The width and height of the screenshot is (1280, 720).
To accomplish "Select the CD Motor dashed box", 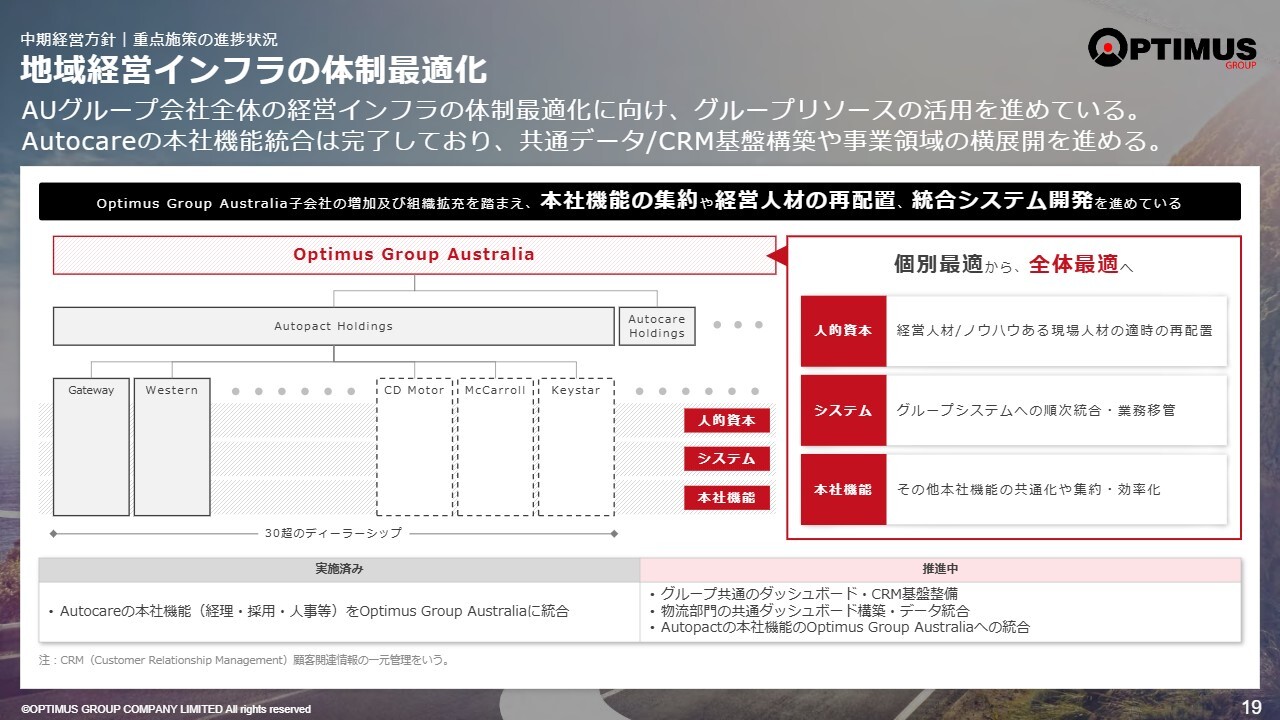I will 414,446.
